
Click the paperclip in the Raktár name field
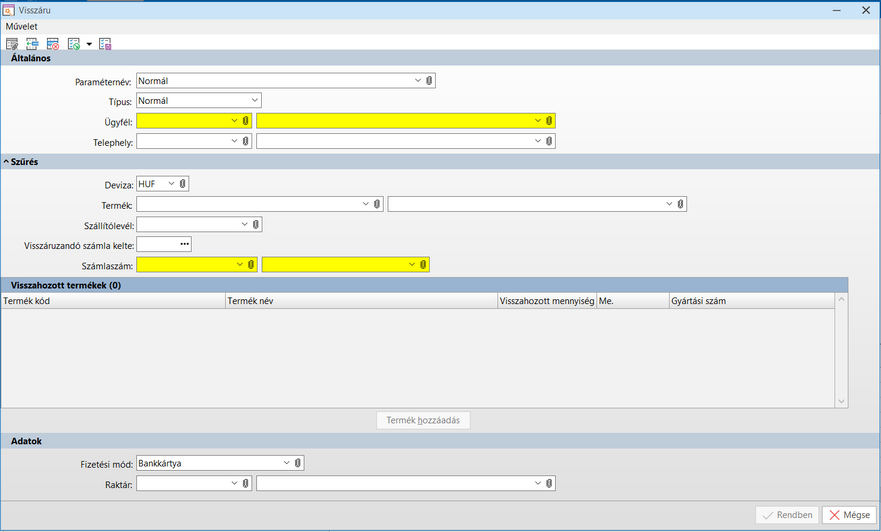[549, 483]
